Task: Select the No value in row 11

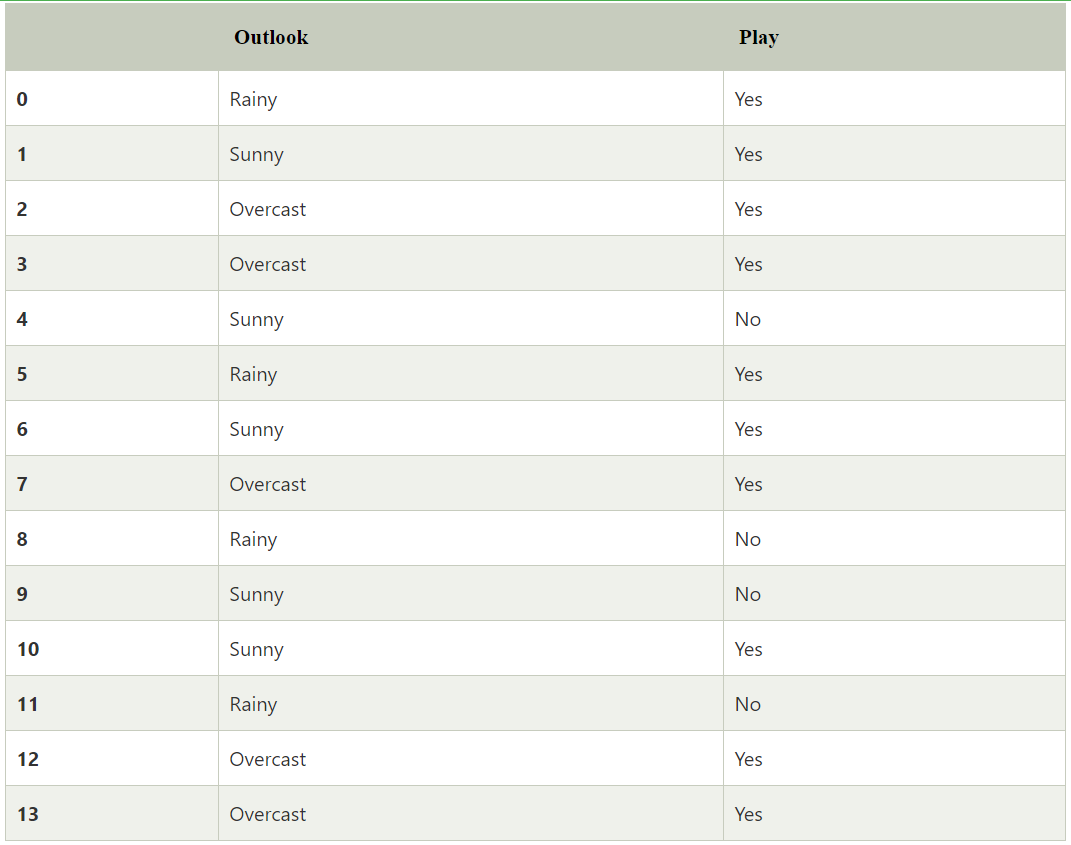Action: (x=747, y=704)
